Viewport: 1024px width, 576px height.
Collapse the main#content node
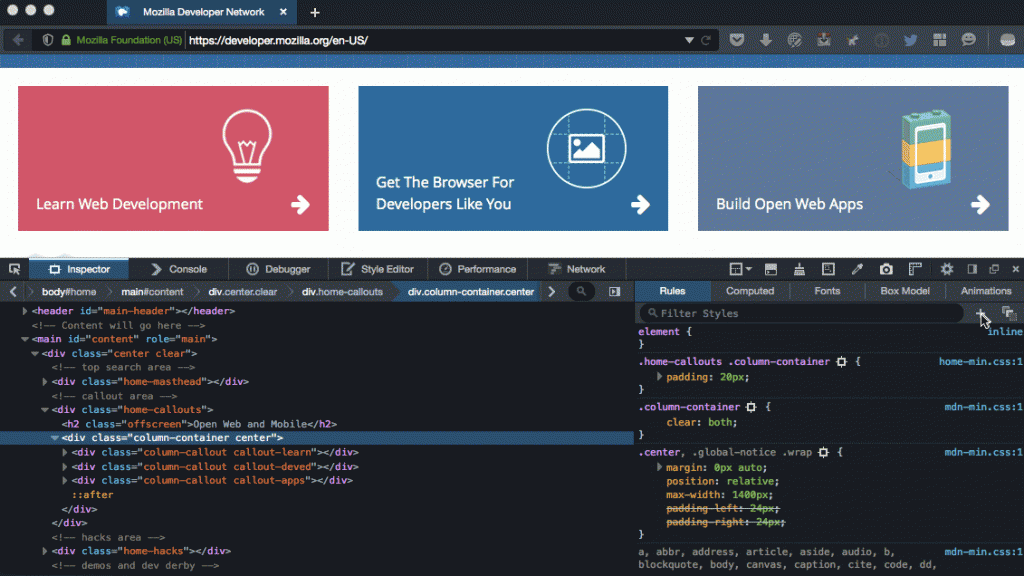[x=25, y=339]
